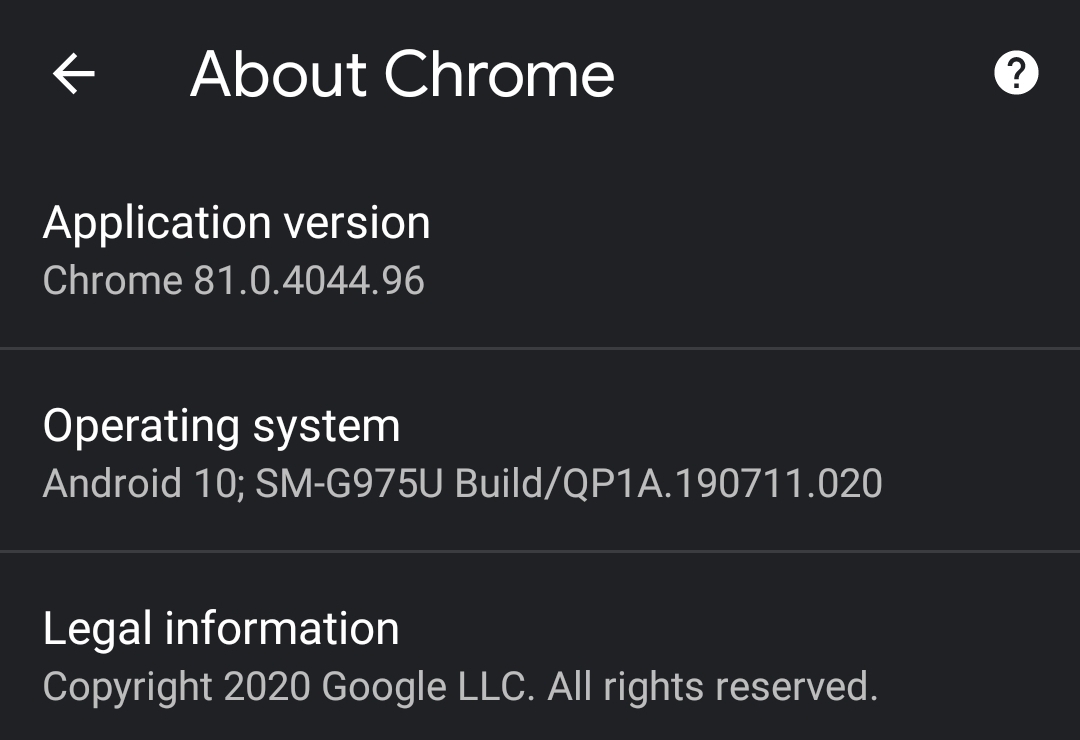1080x740 pixels.
Task: Tap the word Chrome before the version number
Action: 112,281
